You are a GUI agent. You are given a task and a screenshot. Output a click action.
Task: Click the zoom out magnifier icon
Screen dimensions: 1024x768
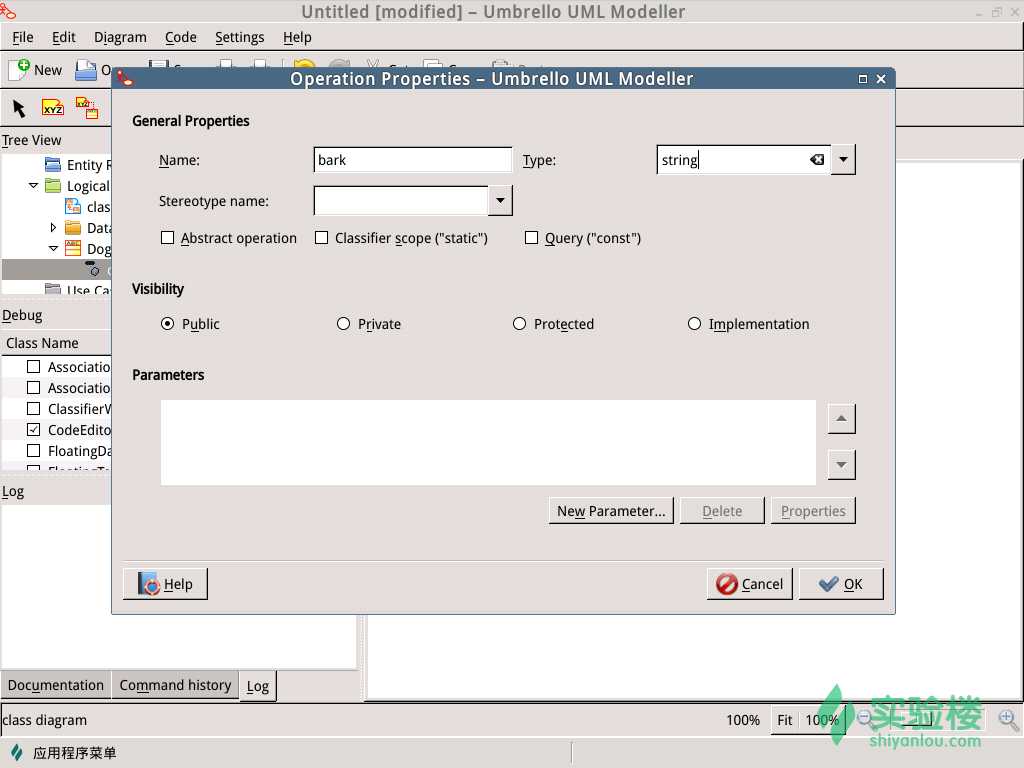[x=866, y=719]
